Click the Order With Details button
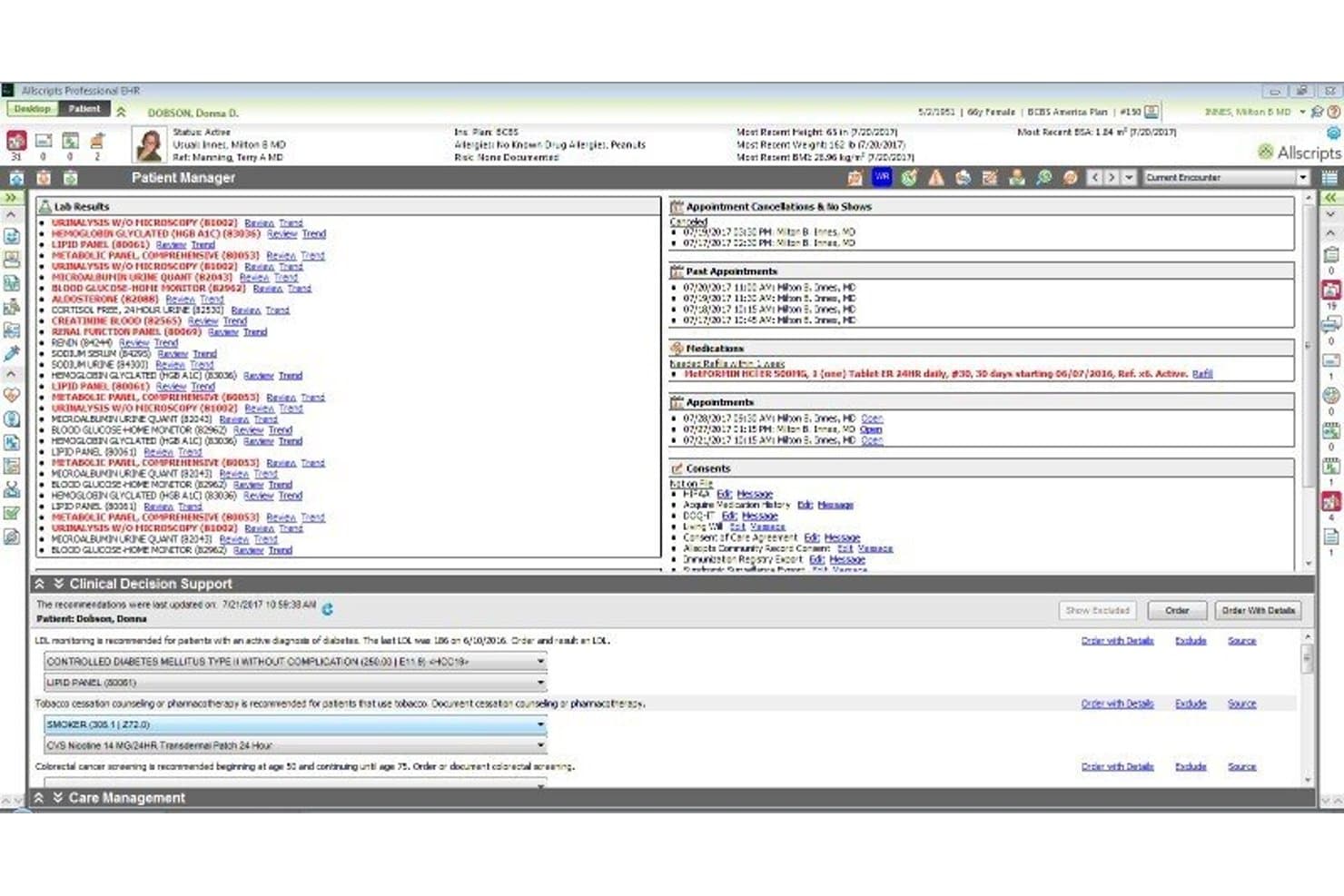Viewport: 1344px width, 896px height. [1258, 611]
